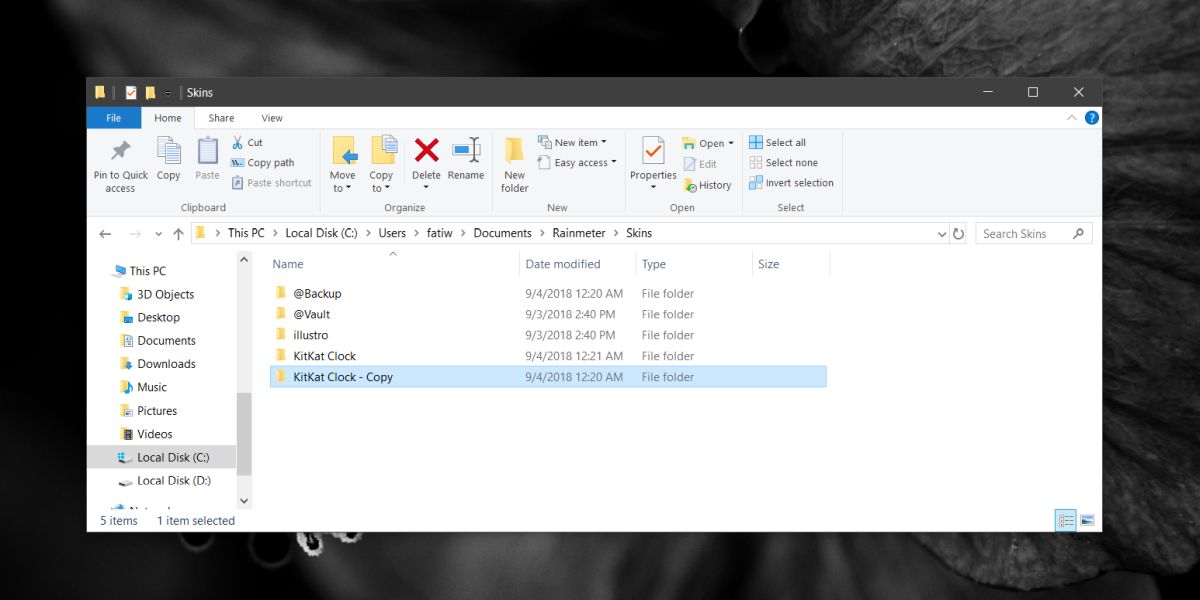Click the Copy ribbon button

168,160
